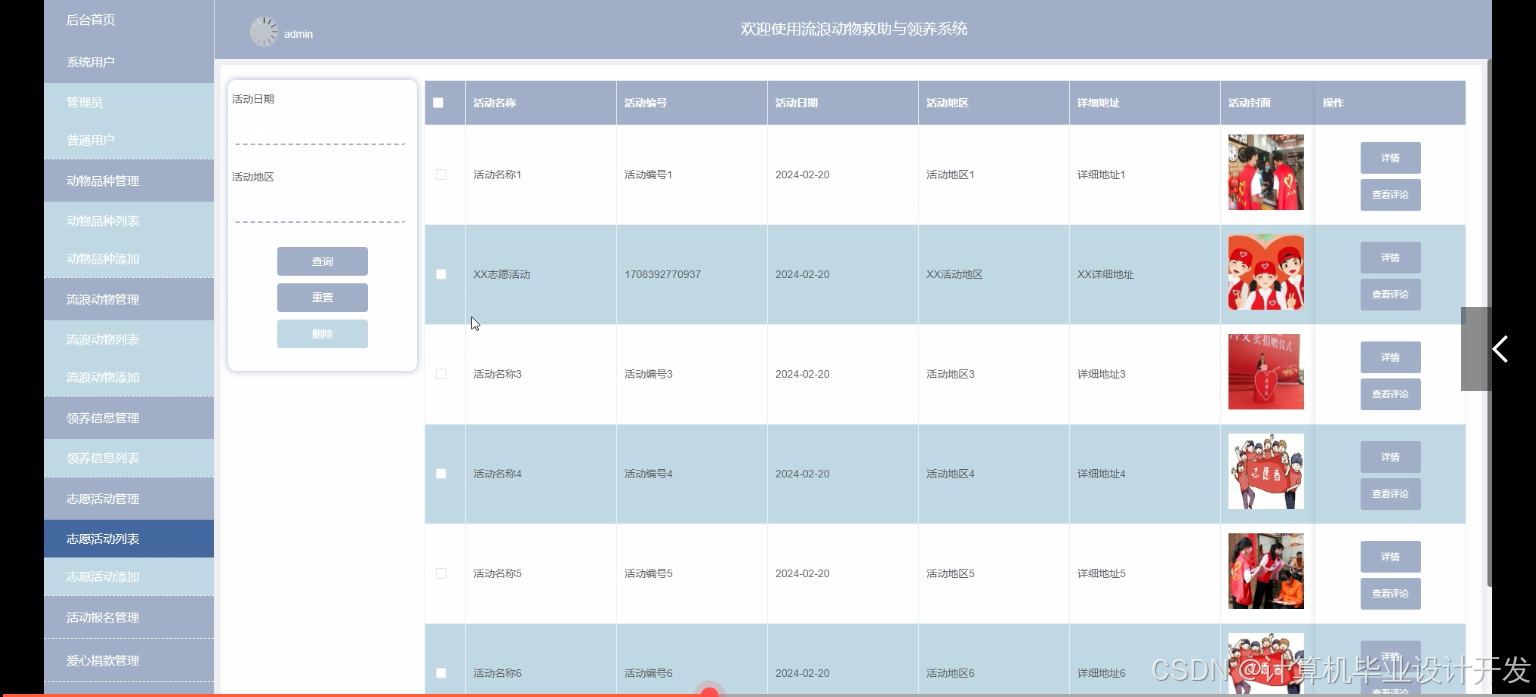Click the 查询 search button
Image resolution: width=1536 pixels, height=697 pixels.
[322, 261]
